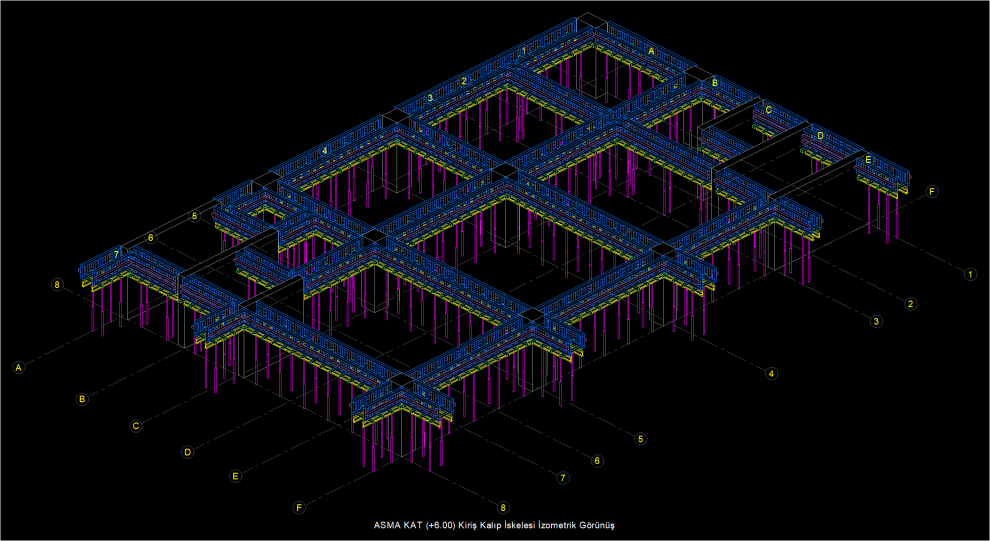Click the circled grid bubble 3

pos(876,321)
